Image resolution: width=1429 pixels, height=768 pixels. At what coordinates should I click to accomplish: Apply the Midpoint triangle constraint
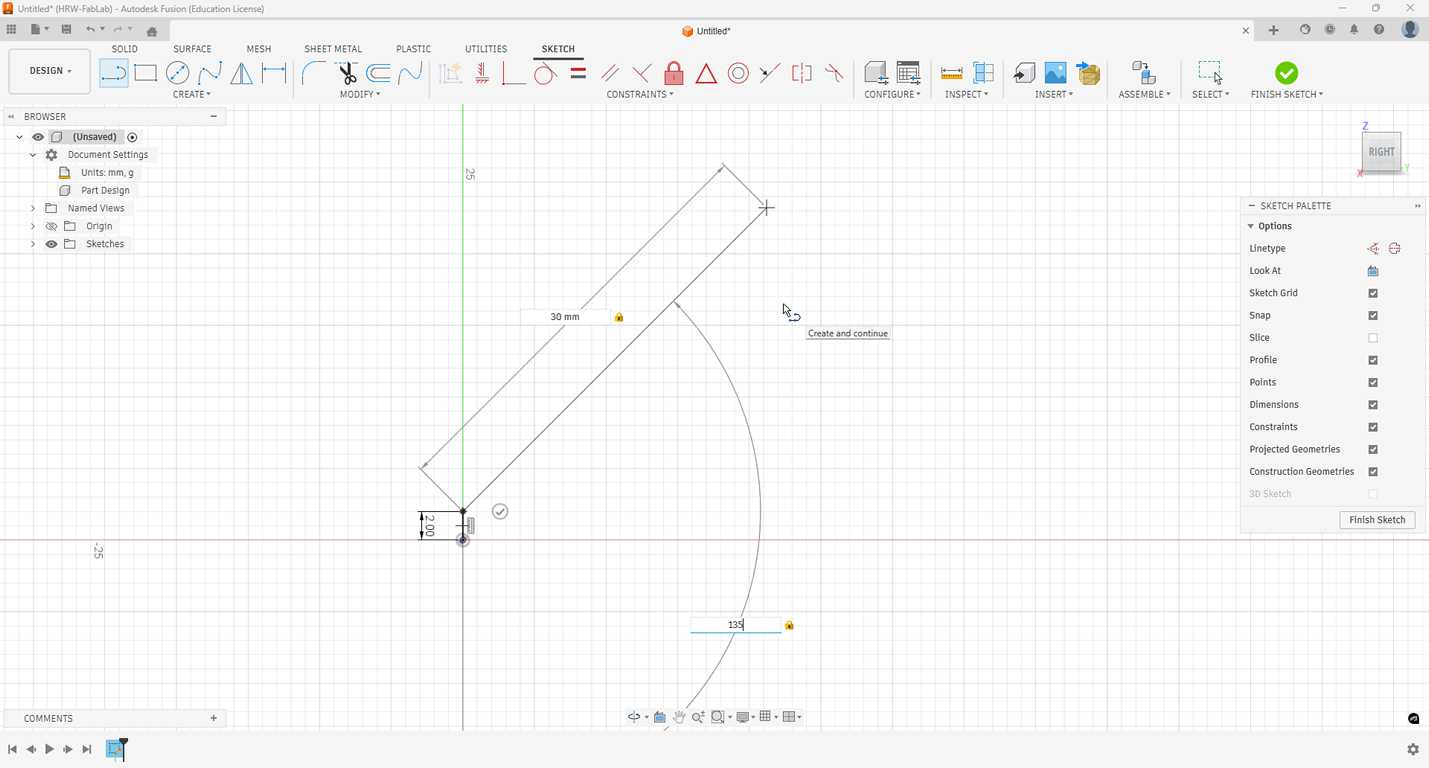pos(706,73)
